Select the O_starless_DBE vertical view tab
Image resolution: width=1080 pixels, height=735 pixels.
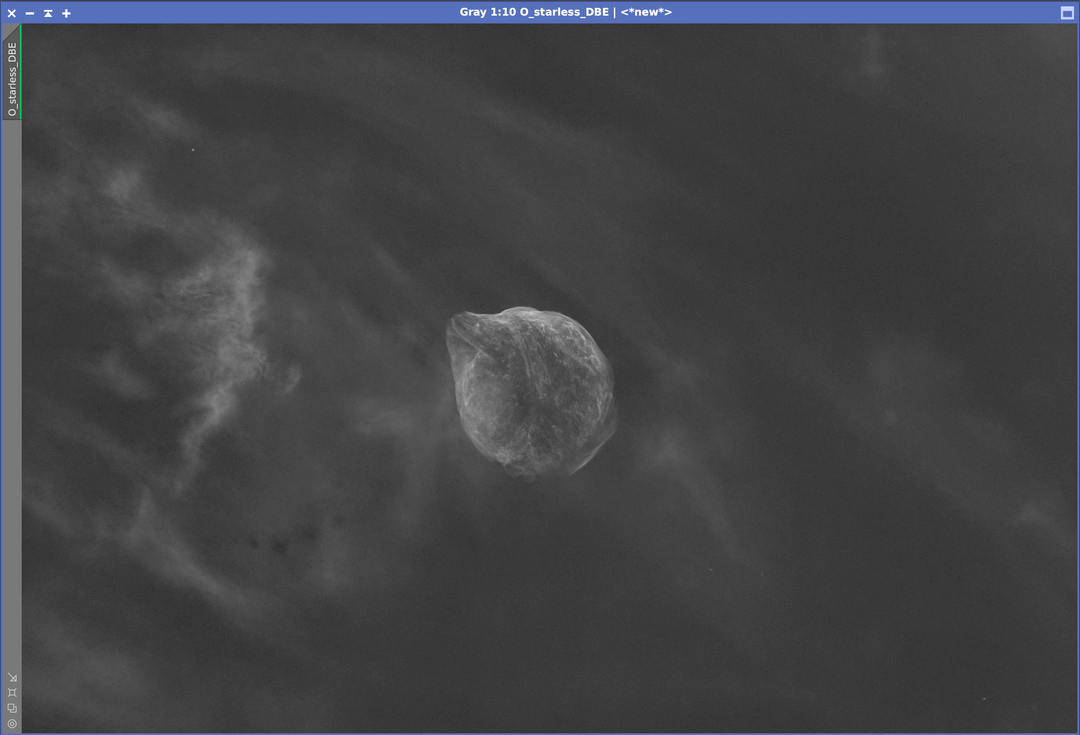[12, 78]
